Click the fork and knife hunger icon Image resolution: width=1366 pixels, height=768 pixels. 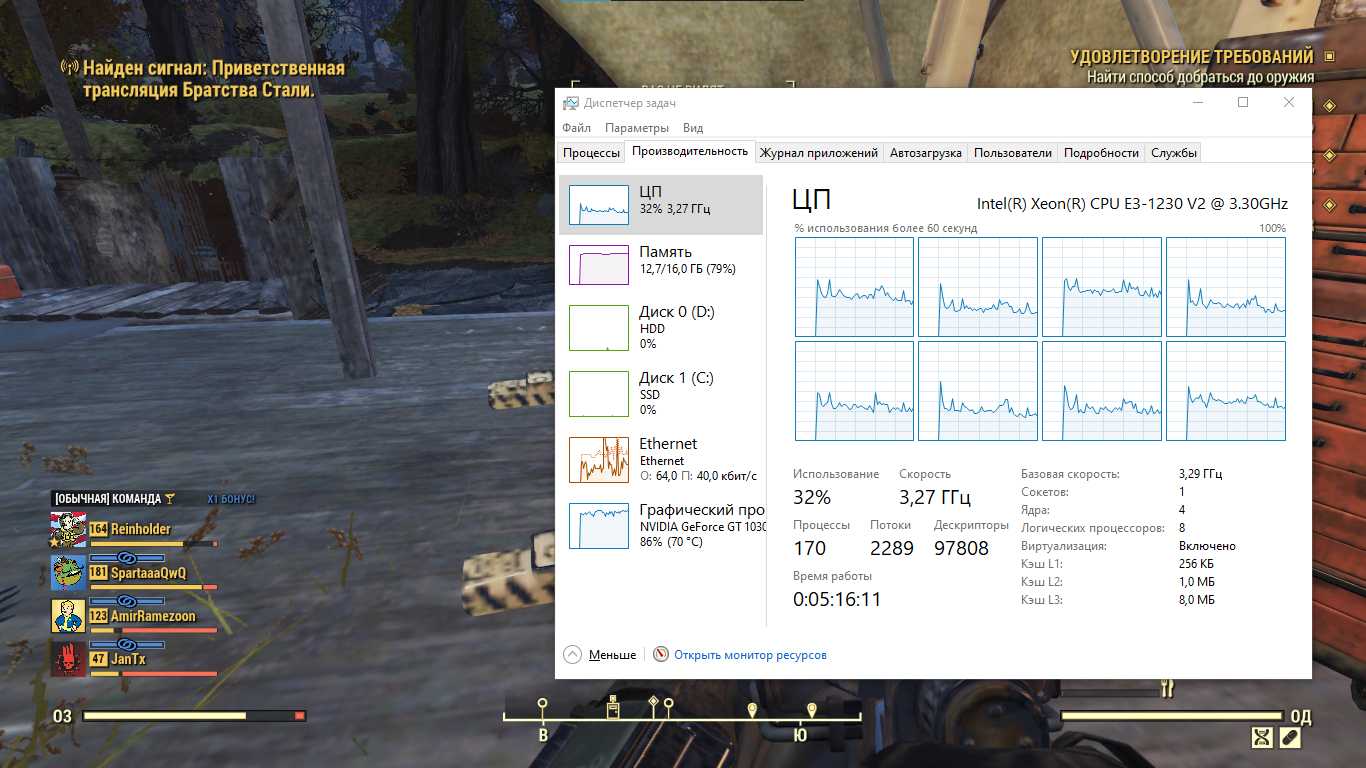click(1166, 688)
